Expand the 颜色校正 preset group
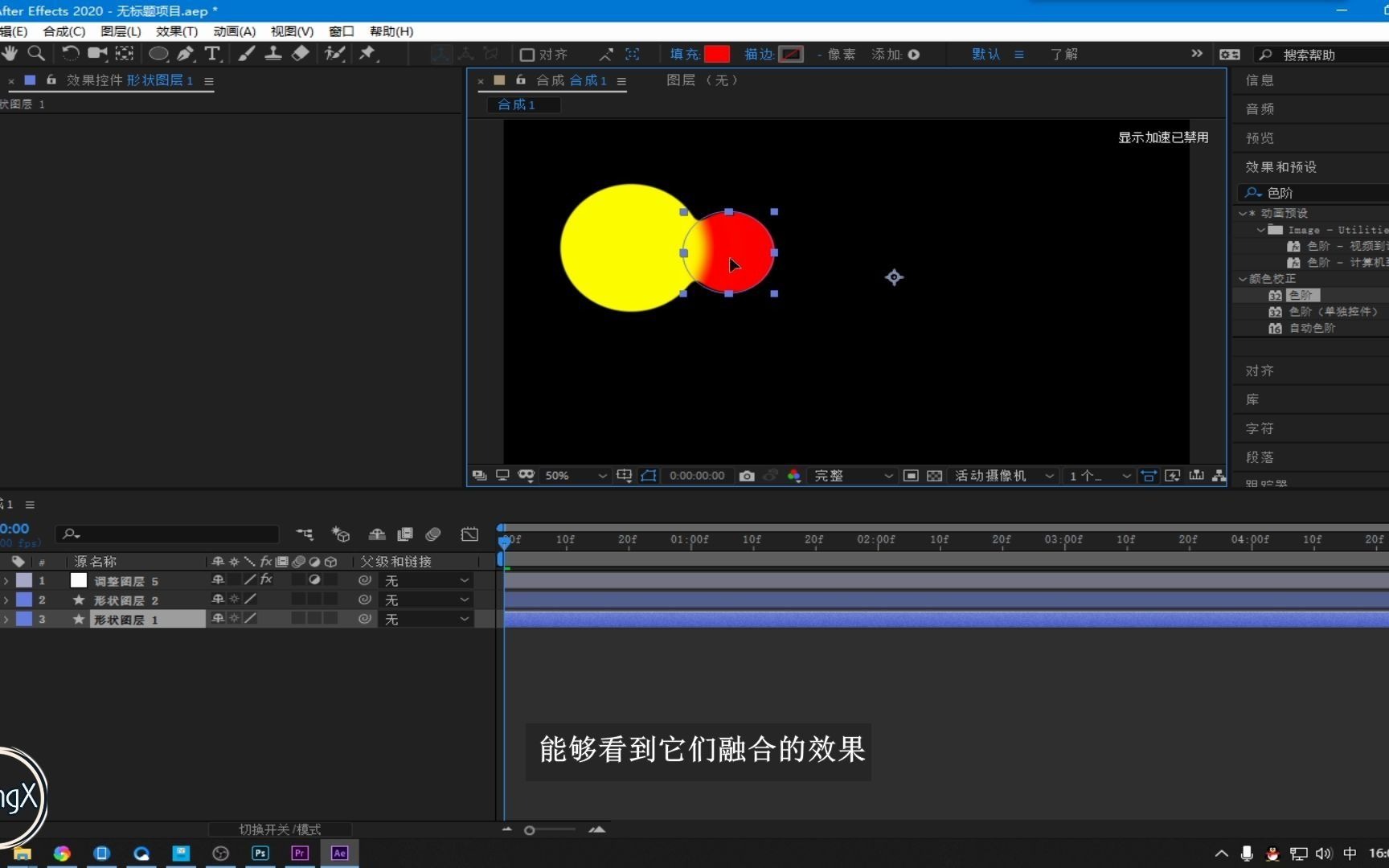1389x868 pixels. point(1243,278)
